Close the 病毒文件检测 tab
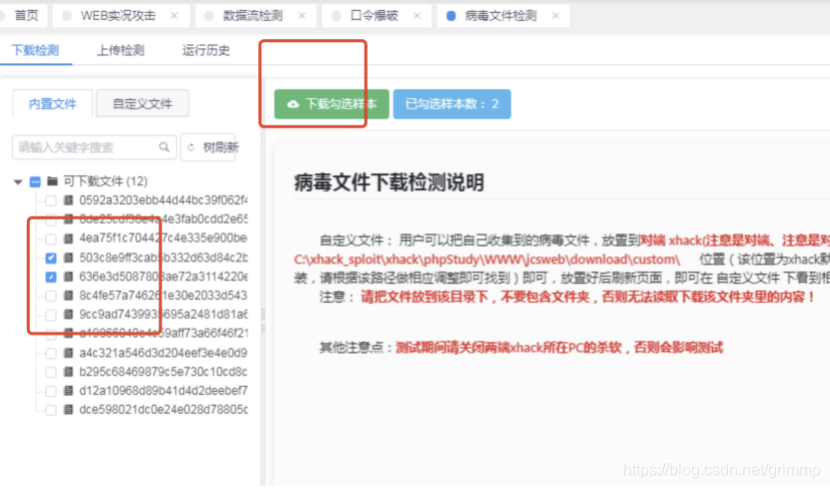This screenshot has width=830, height=488. [555, 16]
